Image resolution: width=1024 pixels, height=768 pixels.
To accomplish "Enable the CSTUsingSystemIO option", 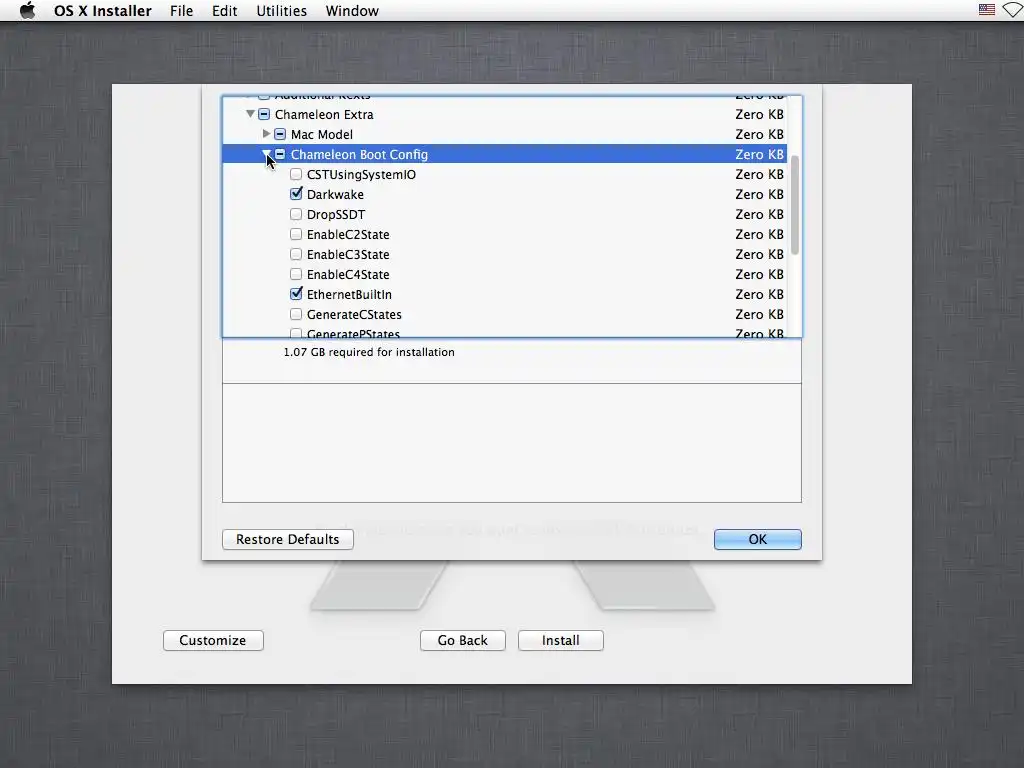I will 296,174.
